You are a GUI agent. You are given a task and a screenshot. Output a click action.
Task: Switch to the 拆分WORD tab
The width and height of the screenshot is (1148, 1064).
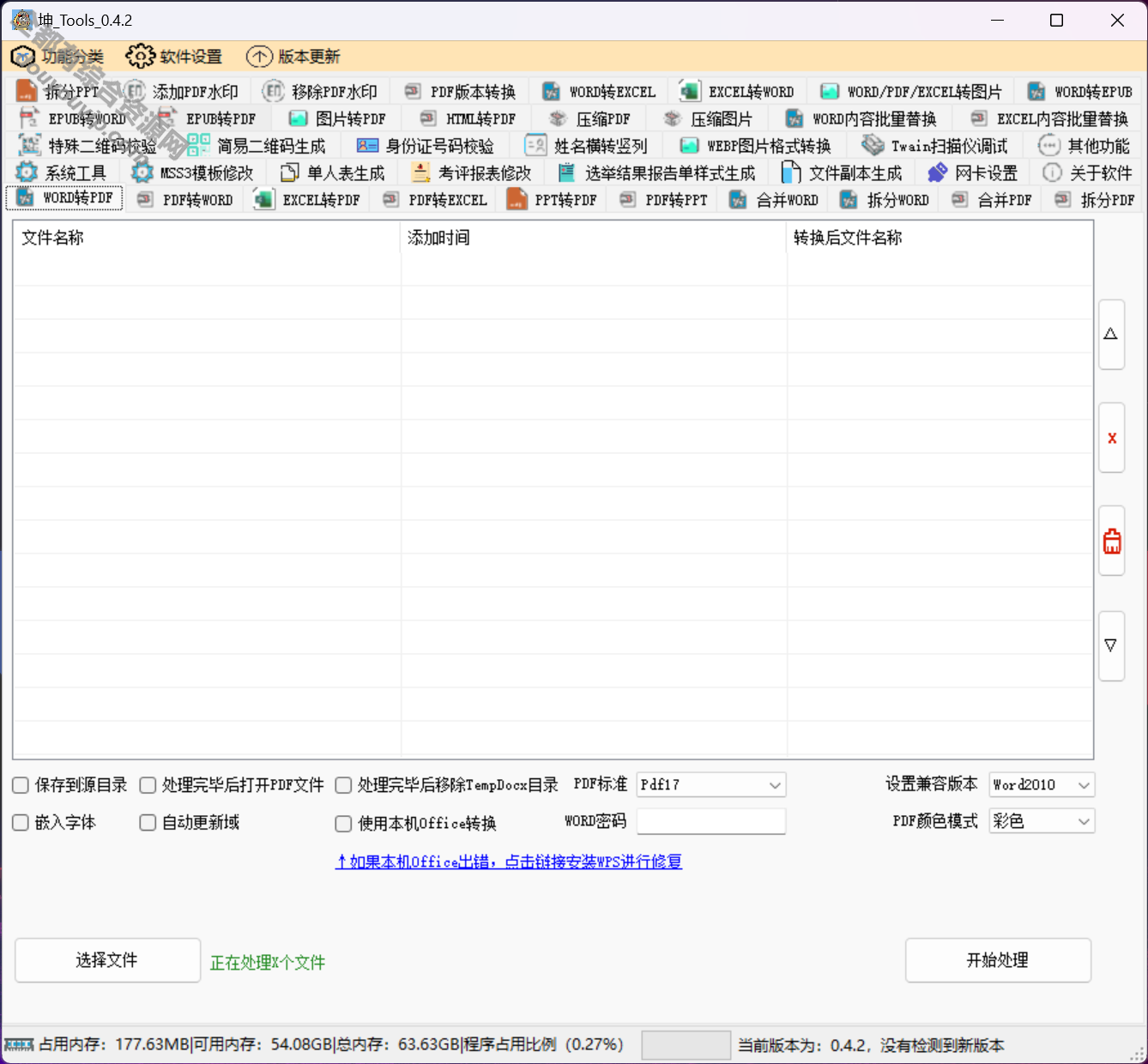(885, 200)
